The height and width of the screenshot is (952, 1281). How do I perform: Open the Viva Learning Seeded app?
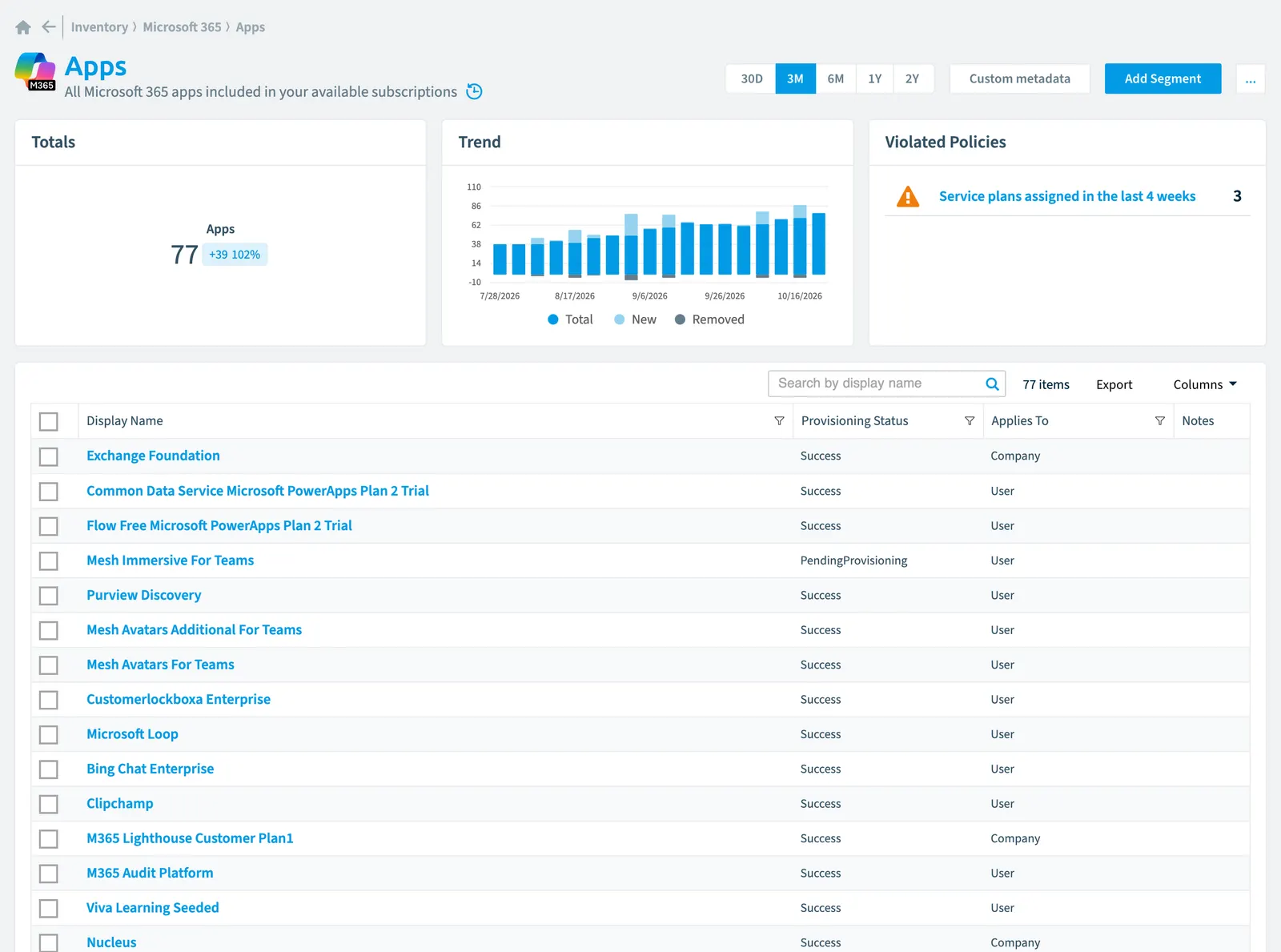point(152,907)
